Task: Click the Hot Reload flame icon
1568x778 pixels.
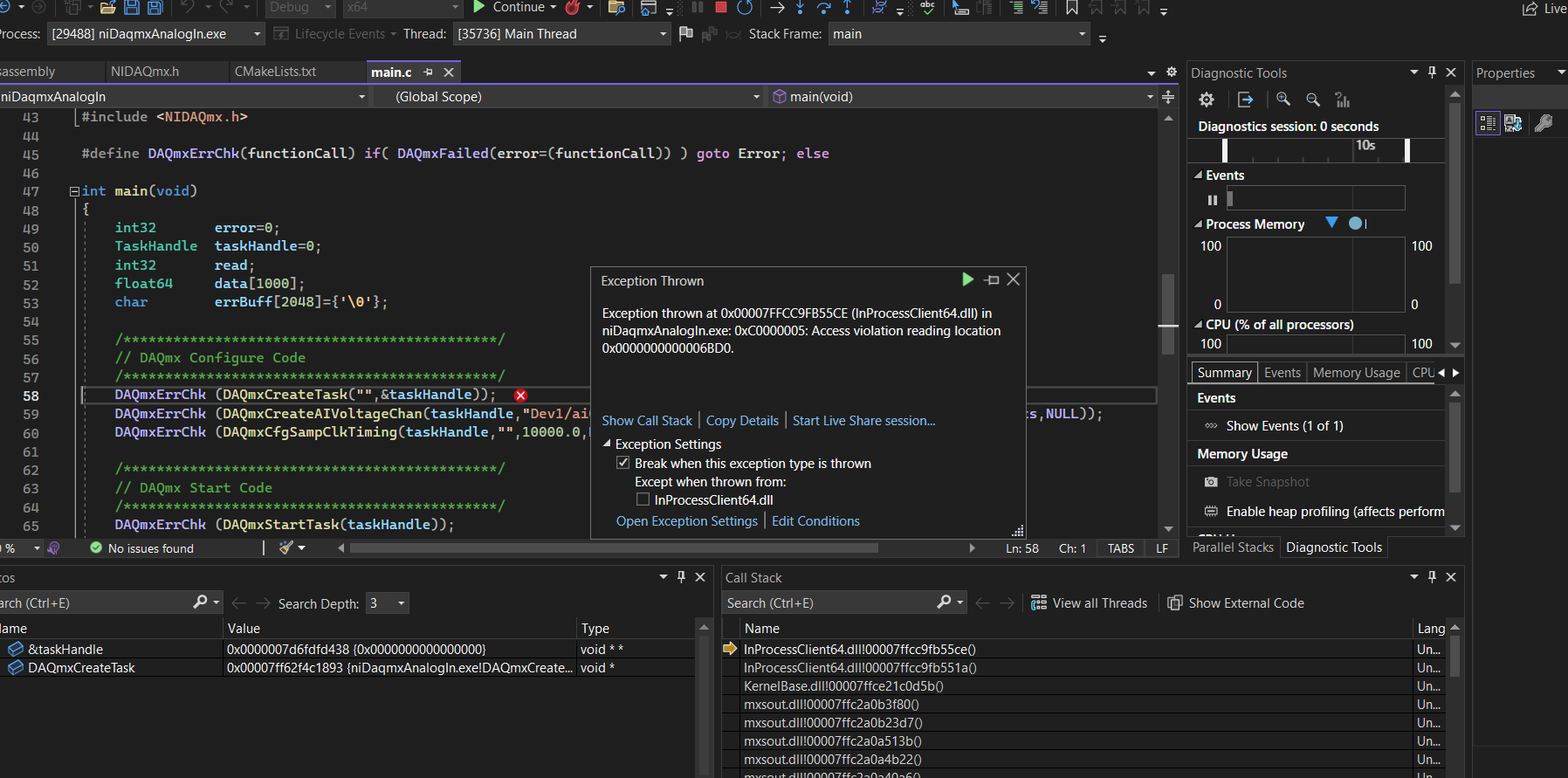Action: (x=573, y=8)
